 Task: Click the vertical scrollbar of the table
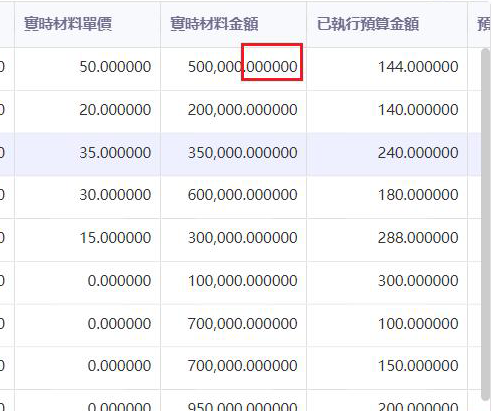tap(485, 224)
